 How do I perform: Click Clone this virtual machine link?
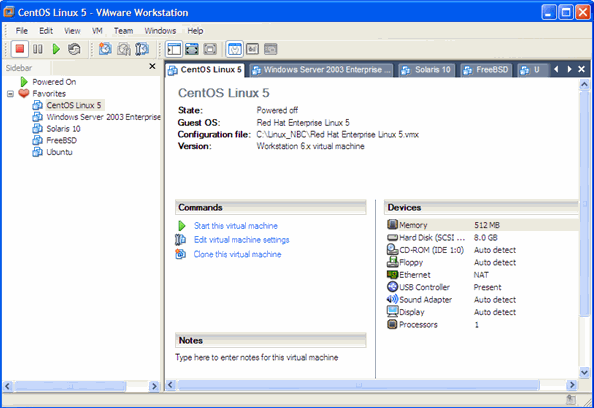coord(238,255)
